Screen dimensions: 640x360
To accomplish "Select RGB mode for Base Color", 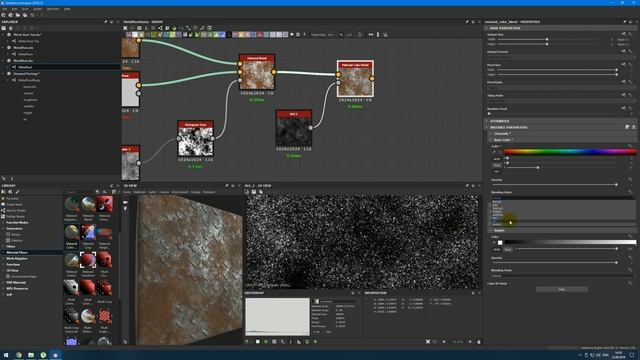I will [x=497, y=159].
